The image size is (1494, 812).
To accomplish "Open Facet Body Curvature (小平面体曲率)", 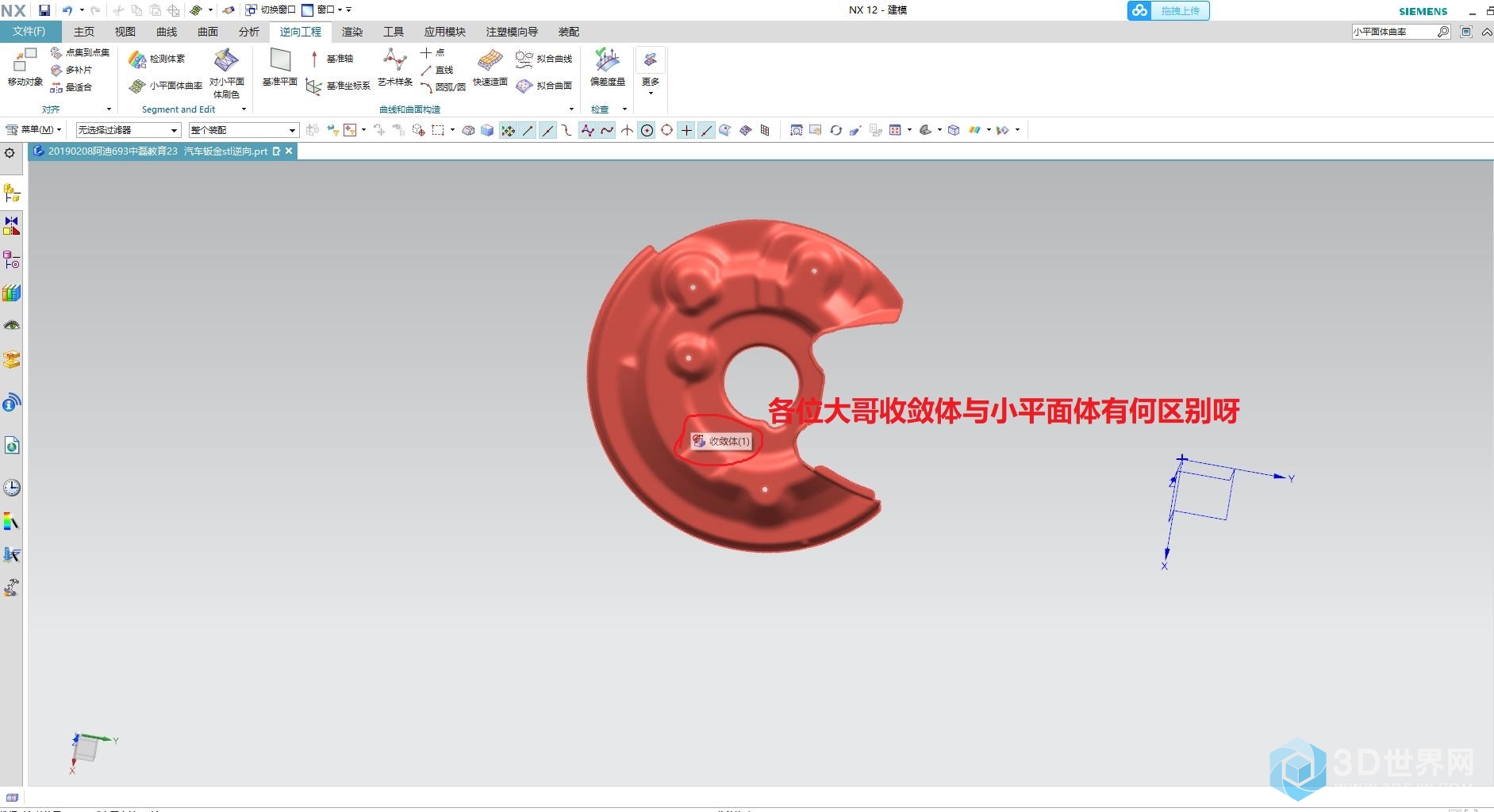I will [x=166, y=86].
